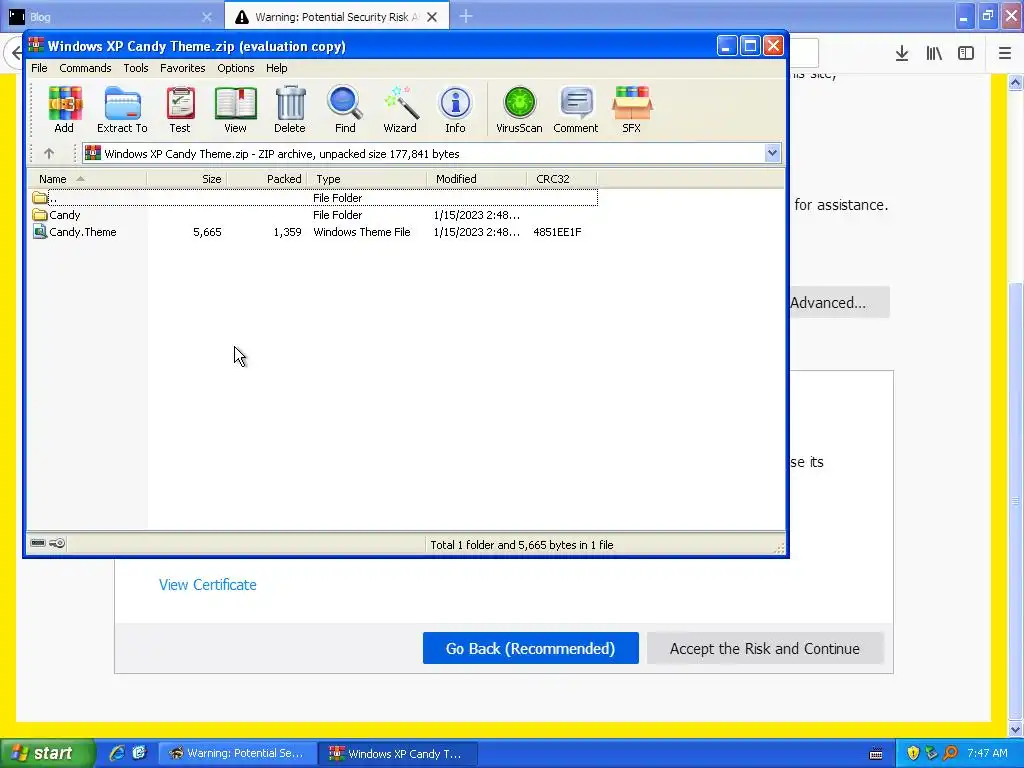Click the Windows start button

tap(47, 753)
